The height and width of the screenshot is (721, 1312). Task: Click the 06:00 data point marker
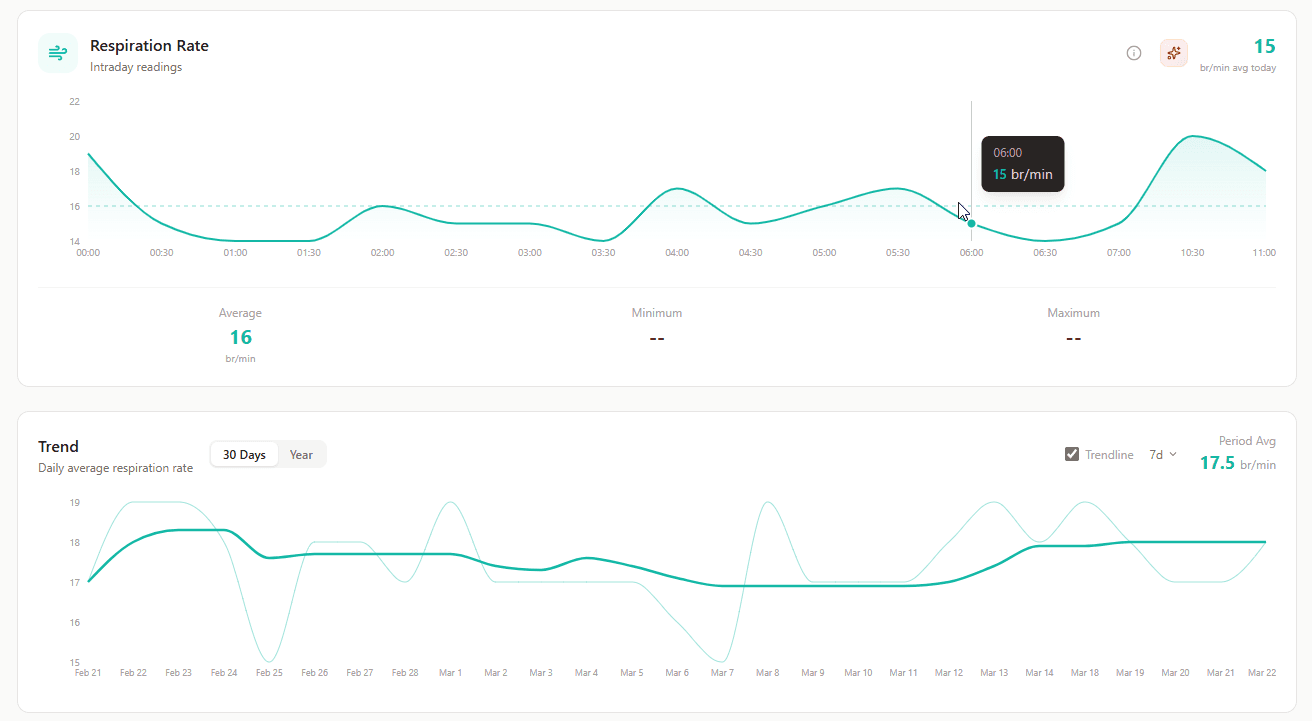coord(972,224)
